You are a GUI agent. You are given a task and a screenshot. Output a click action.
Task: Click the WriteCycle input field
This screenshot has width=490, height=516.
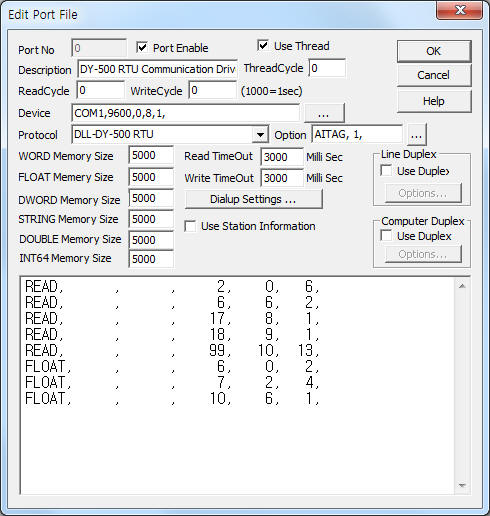[212, 90]
